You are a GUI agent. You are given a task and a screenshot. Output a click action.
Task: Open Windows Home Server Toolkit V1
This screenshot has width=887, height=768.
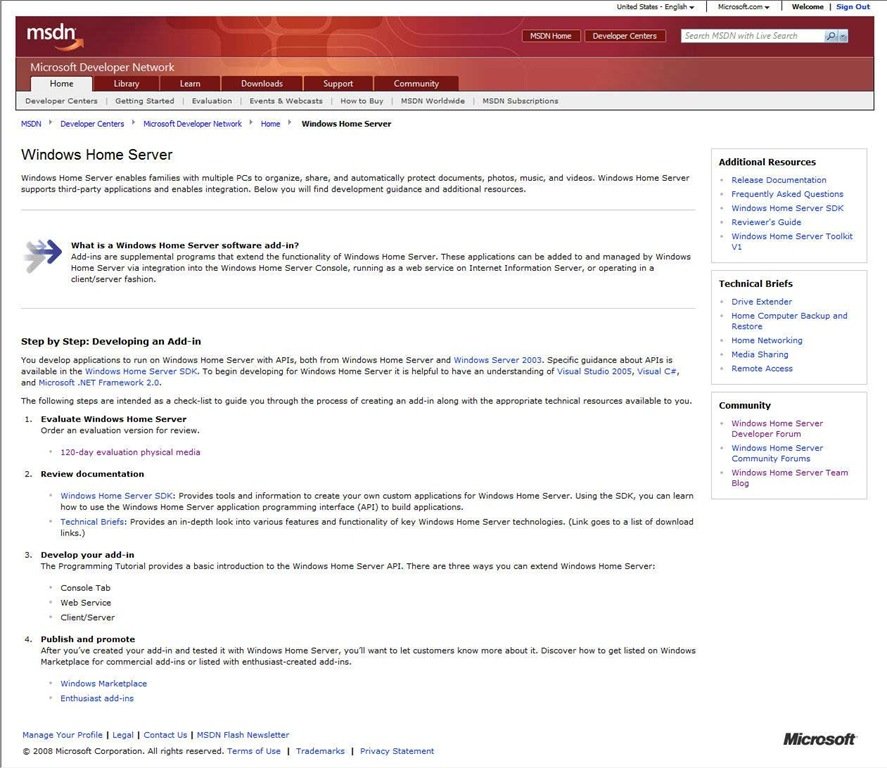click(791, 241)
